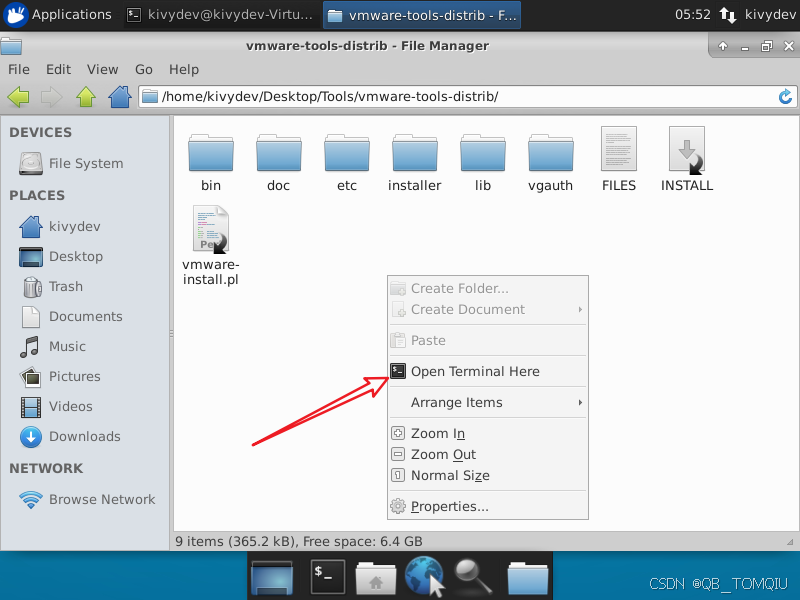800x600 pixels.
Task: Open home folder file manager from dock
Action: pos(376,578)
